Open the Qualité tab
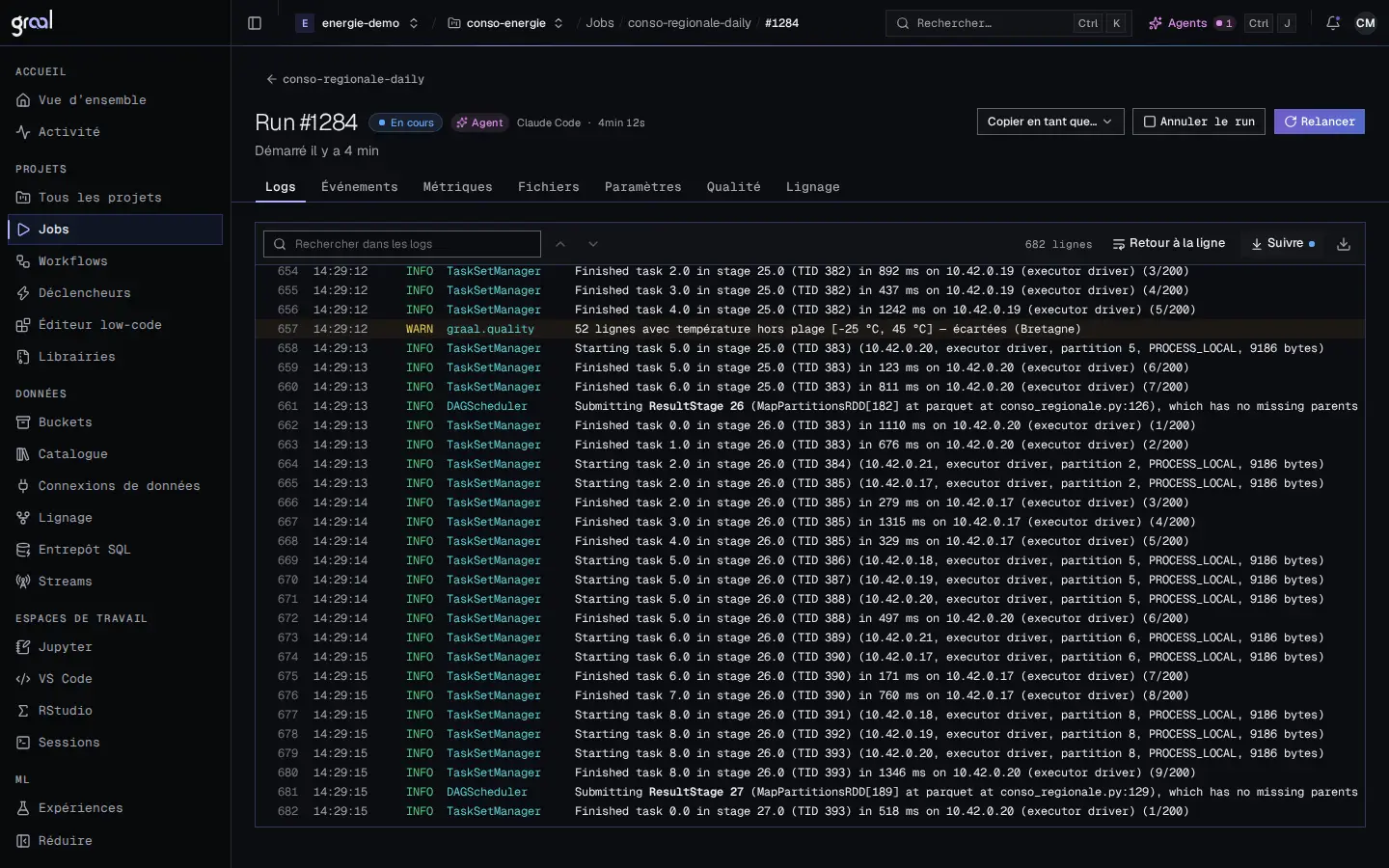This screenshot has width=1389, height=868. point(733,187)
